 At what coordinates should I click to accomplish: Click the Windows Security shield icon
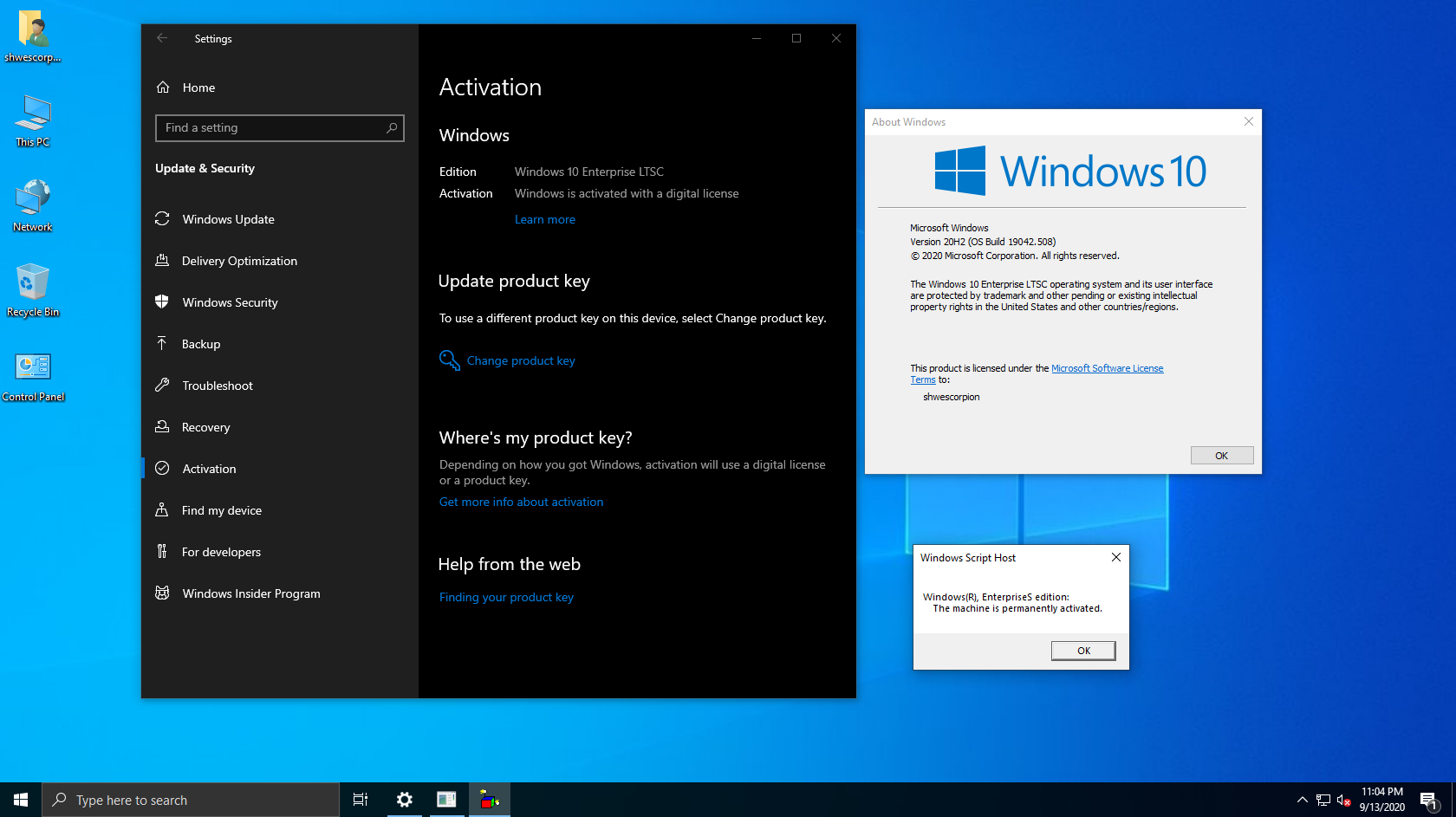coord(162,302)
